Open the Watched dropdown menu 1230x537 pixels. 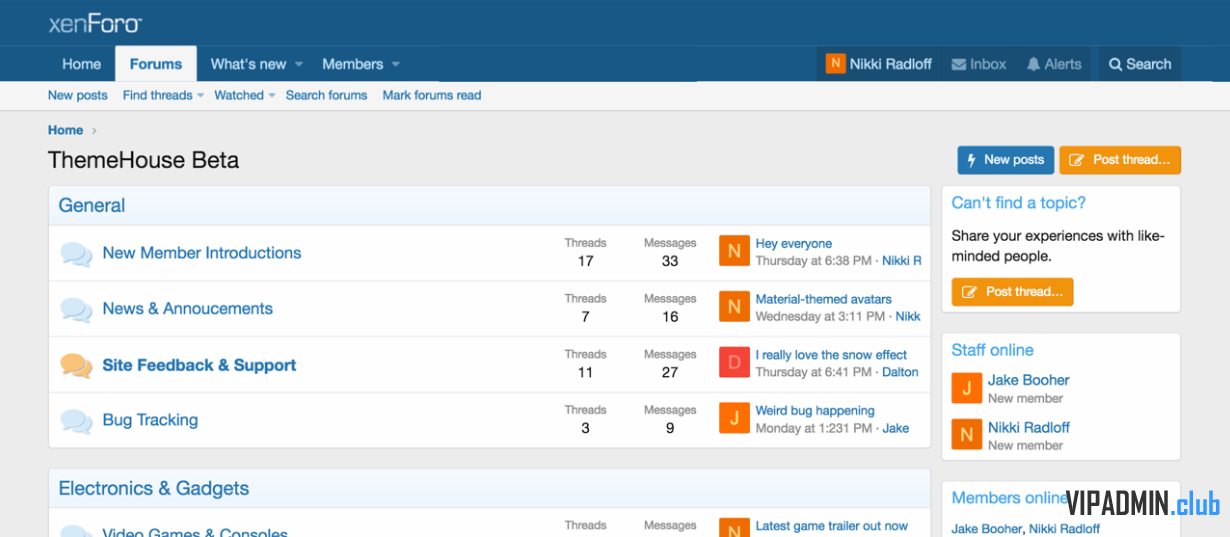[x=245, y=95]
